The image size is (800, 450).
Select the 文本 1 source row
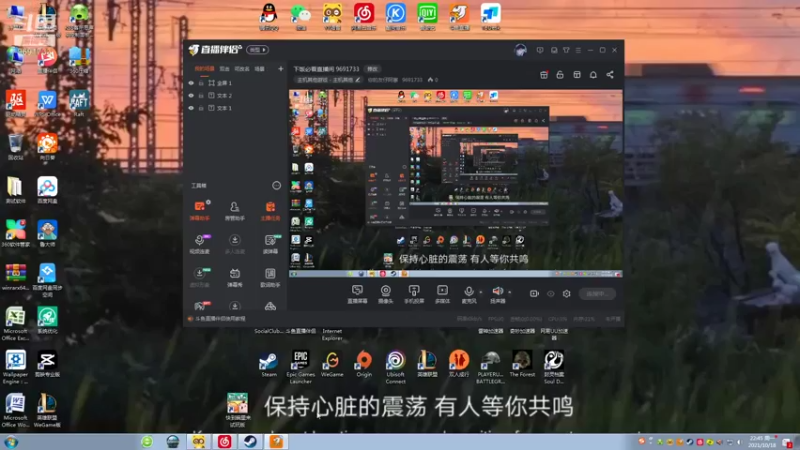point(235,108)
